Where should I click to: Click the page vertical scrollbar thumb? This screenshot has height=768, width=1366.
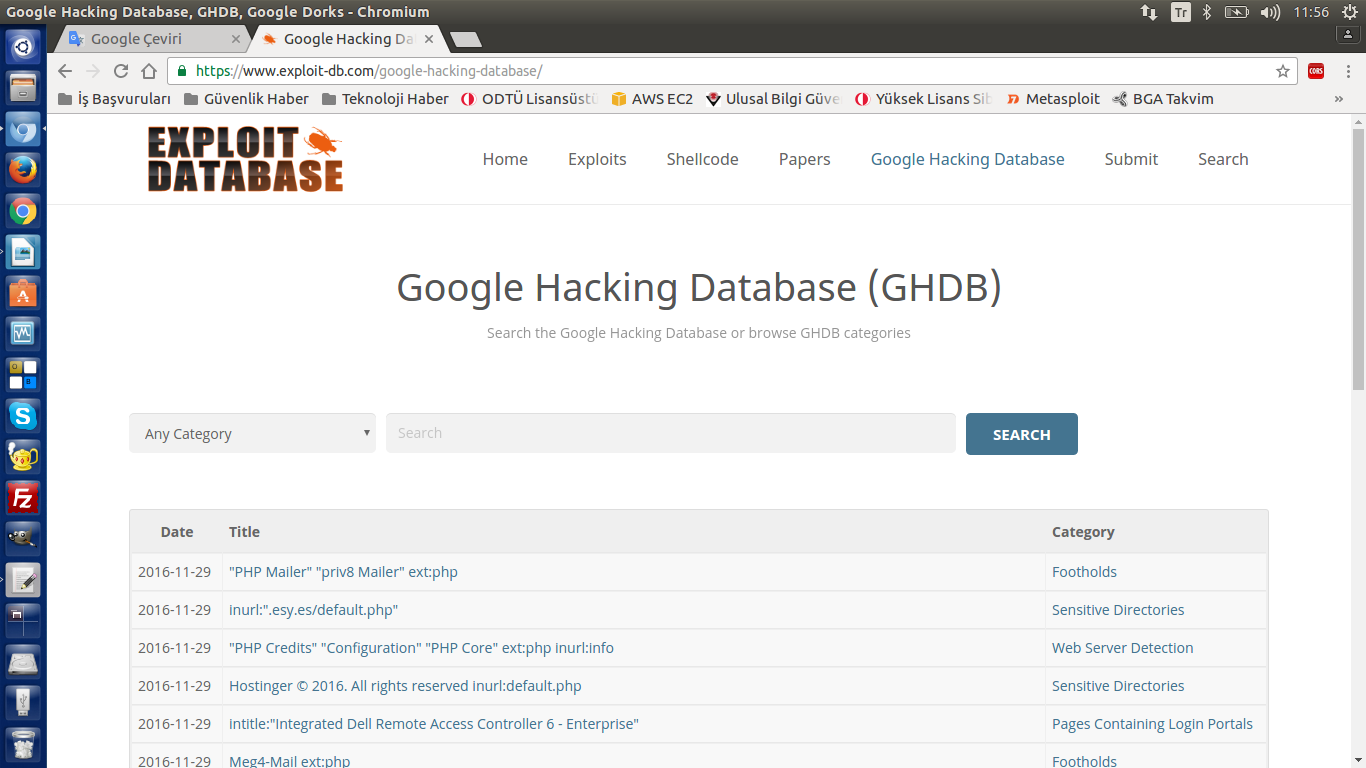(x=1358, y=258)
